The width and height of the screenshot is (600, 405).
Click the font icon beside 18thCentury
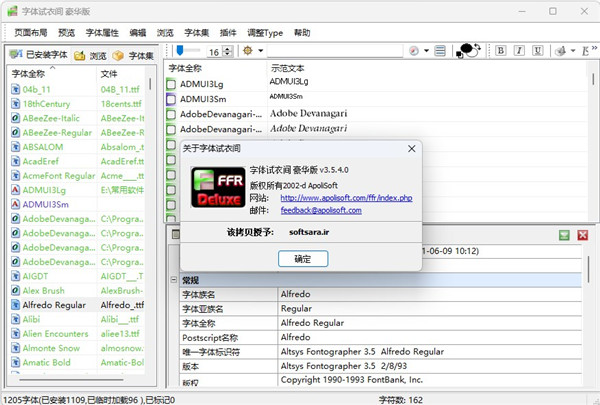pos(15,104)
